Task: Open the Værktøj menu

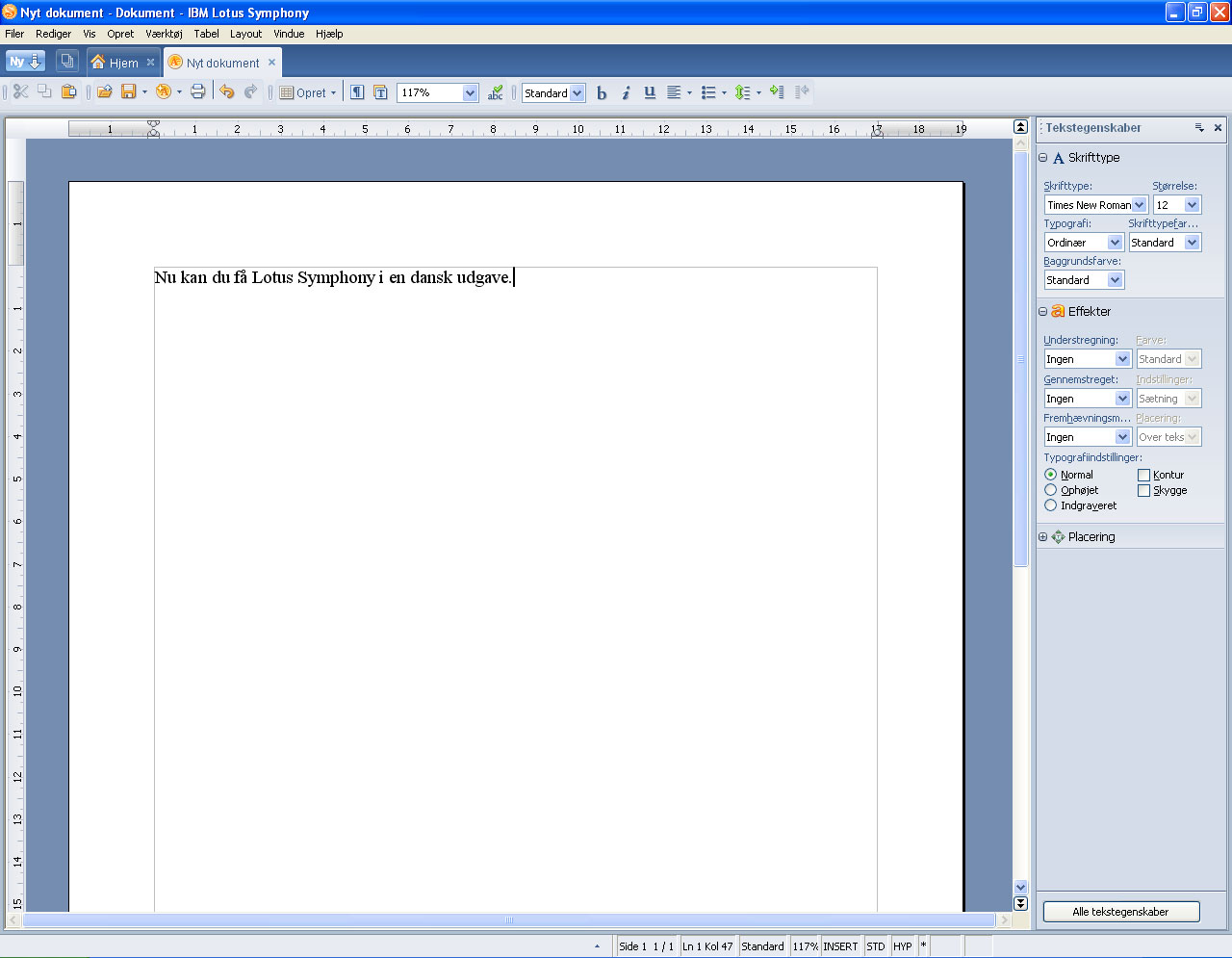Action: tap(164, 34)
